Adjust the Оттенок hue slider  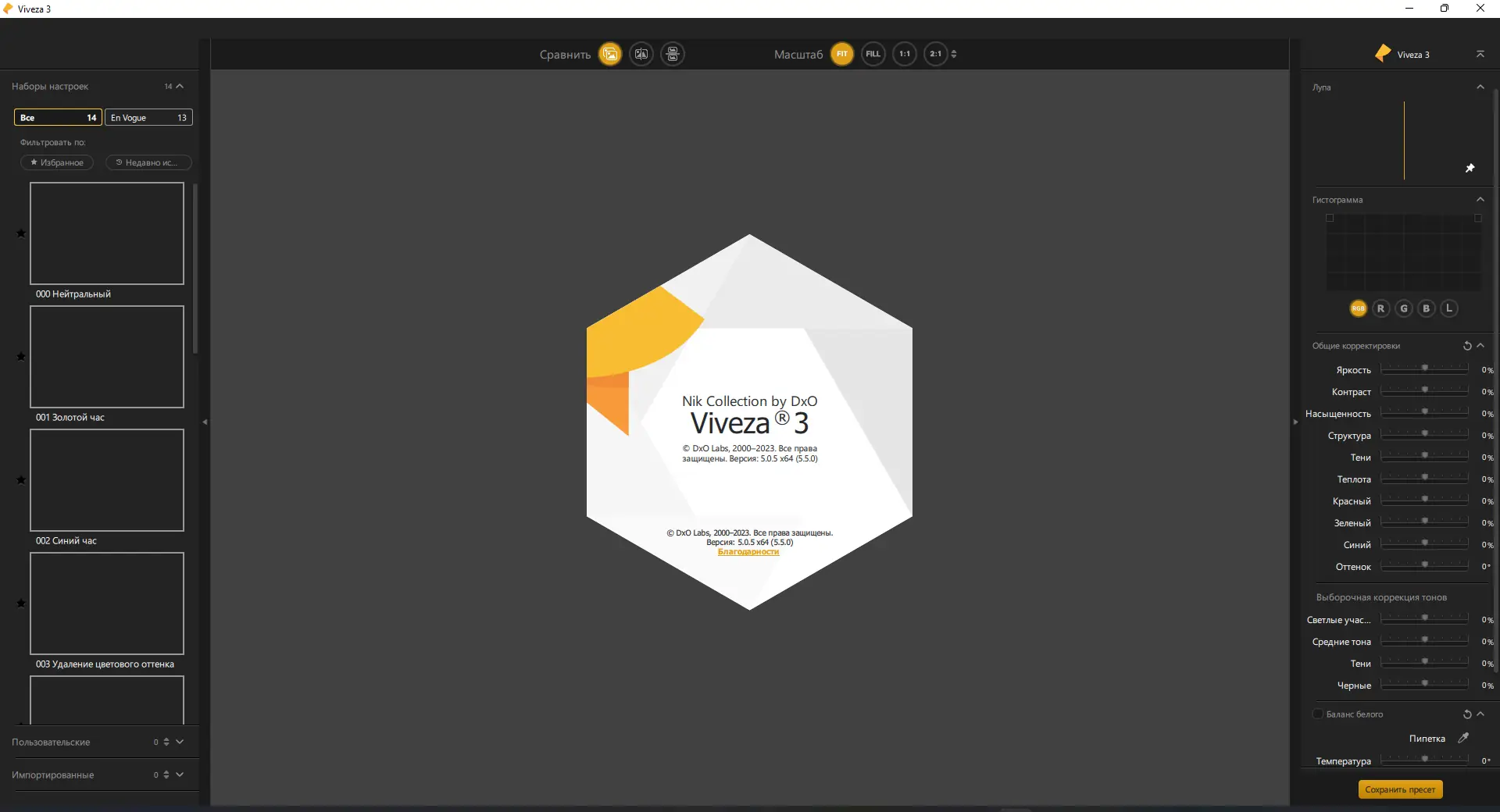(1424, 564)
